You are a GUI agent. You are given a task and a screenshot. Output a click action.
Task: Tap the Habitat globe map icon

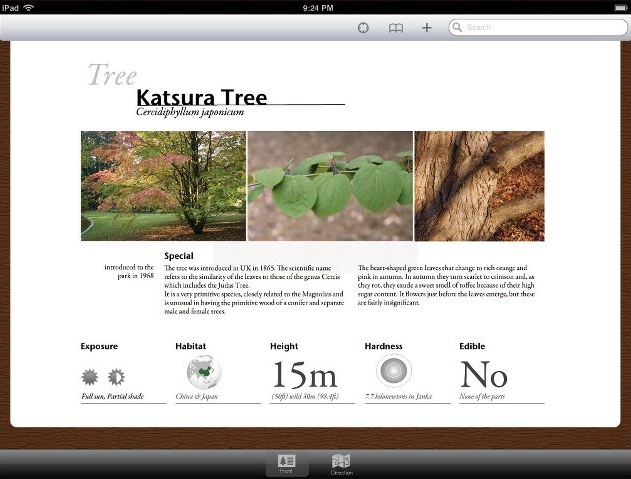204,372
